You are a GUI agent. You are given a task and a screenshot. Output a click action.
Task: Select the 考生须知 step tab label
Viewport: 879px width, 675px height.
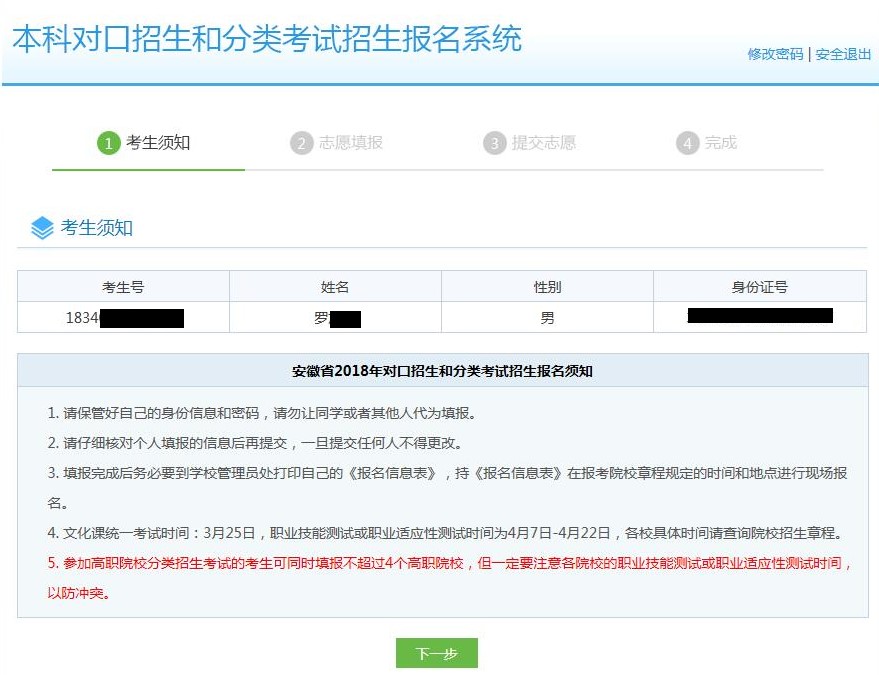point(158,143)
